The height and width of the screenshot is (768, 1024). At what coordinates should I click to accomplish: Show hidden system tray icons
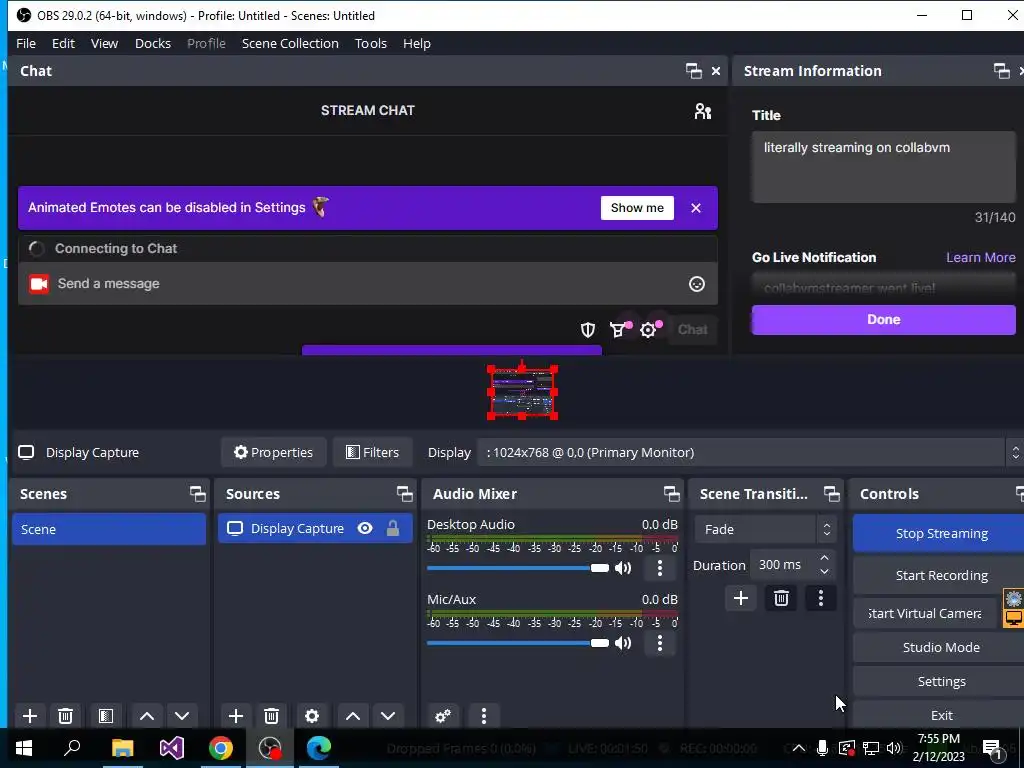(x=798, y=748)
